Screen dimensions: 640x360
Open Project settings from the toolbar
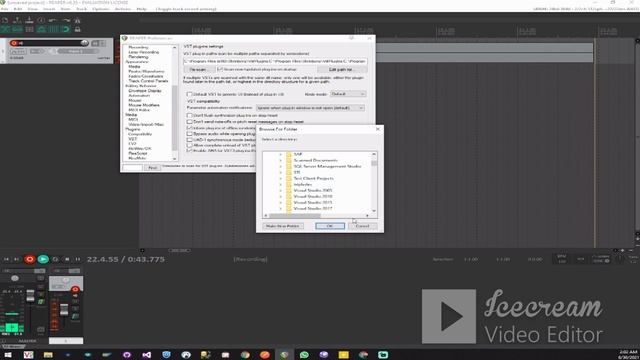[x=41, y=20]
